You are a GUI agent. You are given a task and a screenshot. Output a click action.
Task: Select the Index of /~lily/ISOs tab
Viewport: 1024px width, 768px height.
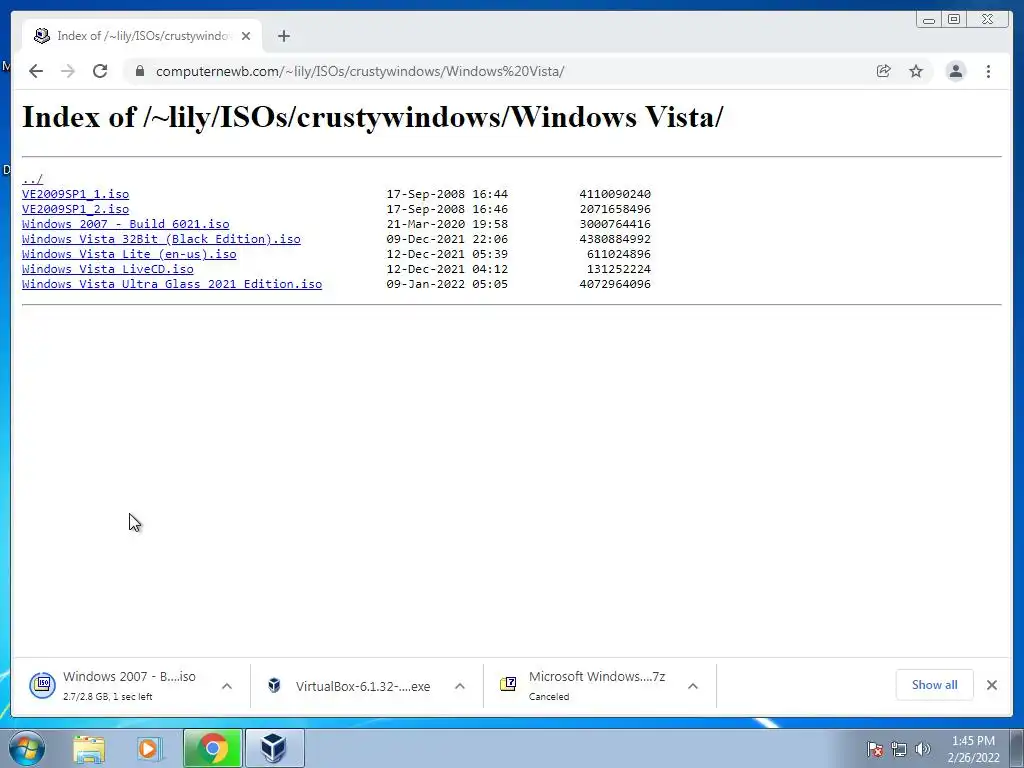[142, 36]
